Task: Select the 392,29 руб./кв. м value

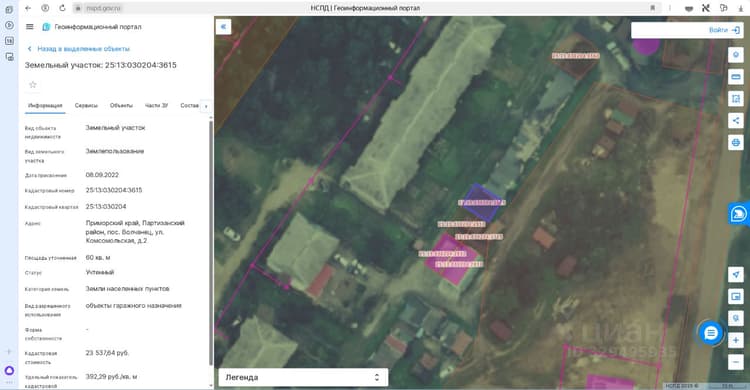Action: [x=111, y=377]
